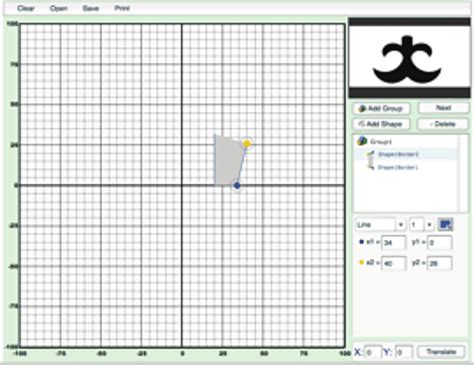Open the Open menu item
Viewport: 474px width, 365px height.
(59, 8)
